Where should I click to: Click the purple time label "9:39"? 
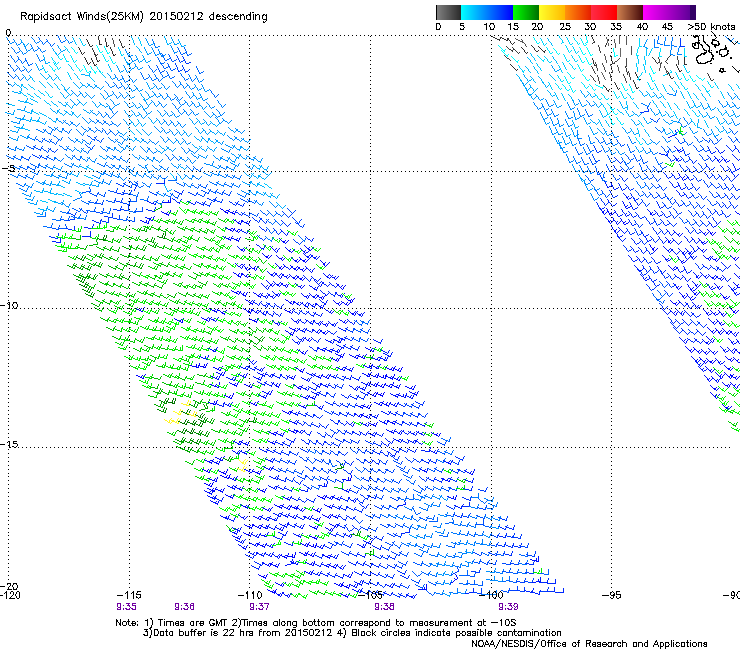[508, 607]
